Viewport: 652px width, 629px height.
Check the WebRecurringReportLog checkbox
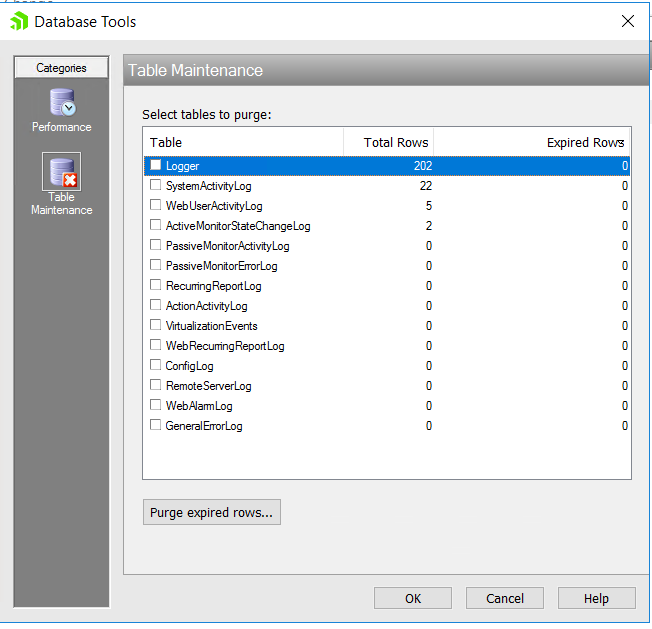(156, 345)
